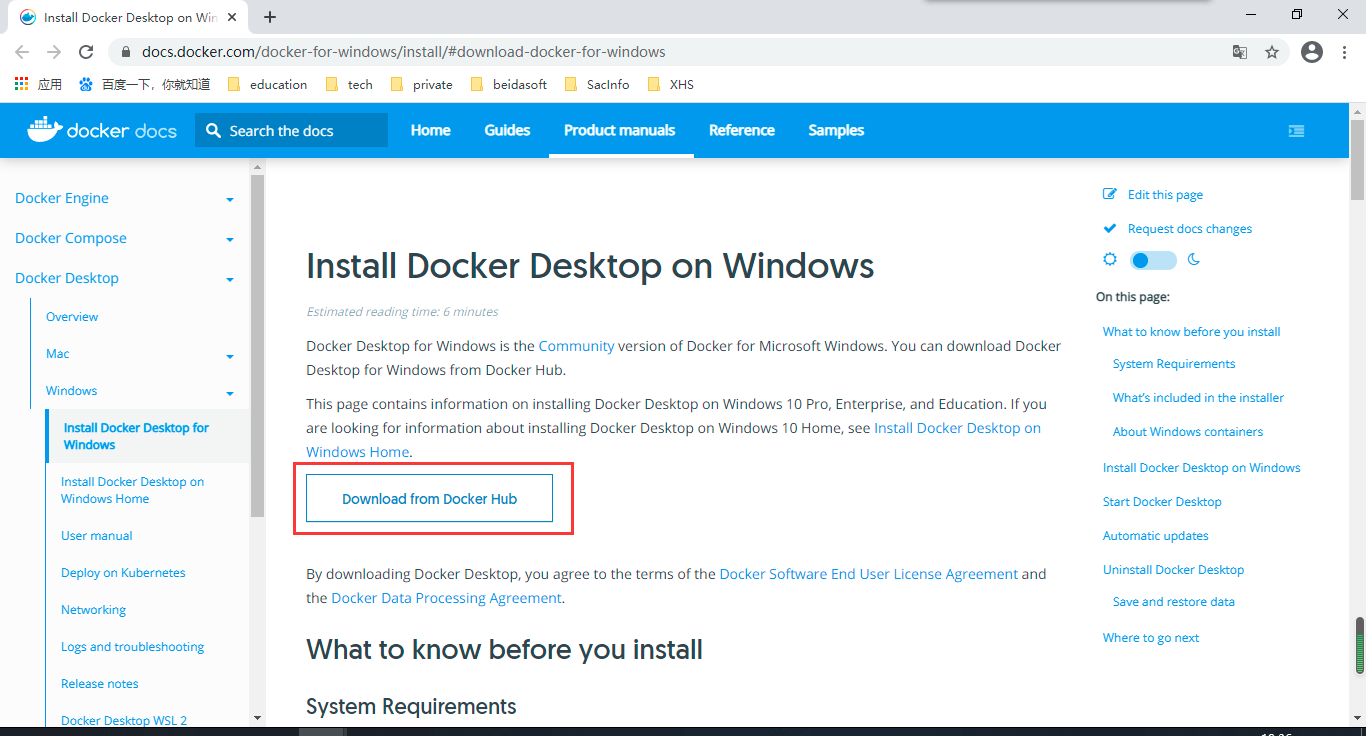Open the Samples nav tab

pos(836,130)
